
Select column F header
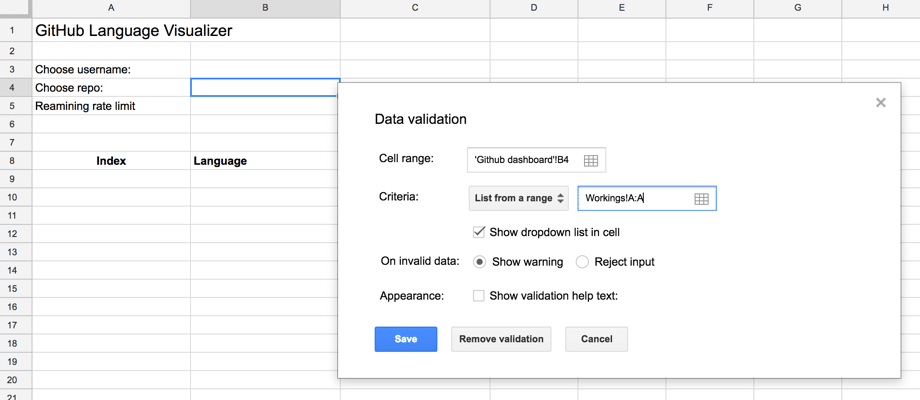tap(710, 8)
